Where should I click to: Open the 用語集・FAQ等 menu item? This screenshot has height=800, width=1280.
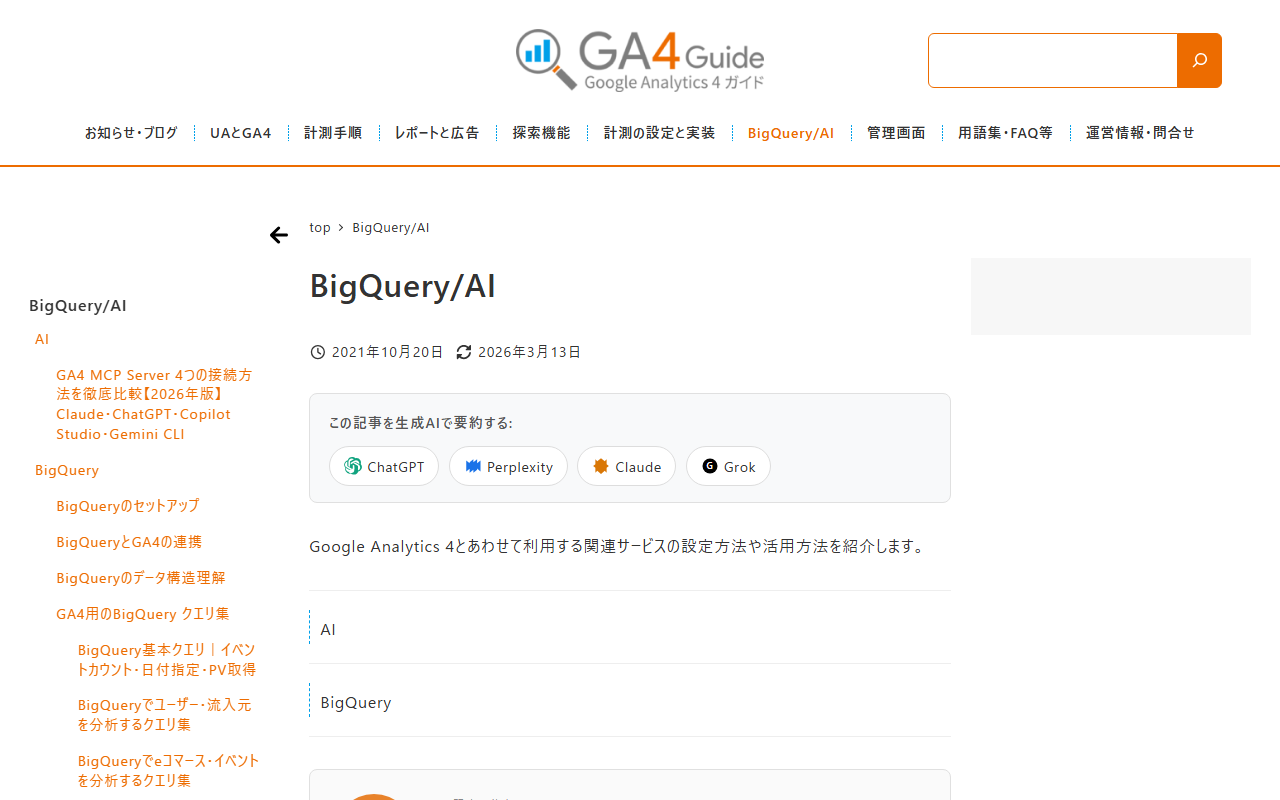(x=1005, y=133)
